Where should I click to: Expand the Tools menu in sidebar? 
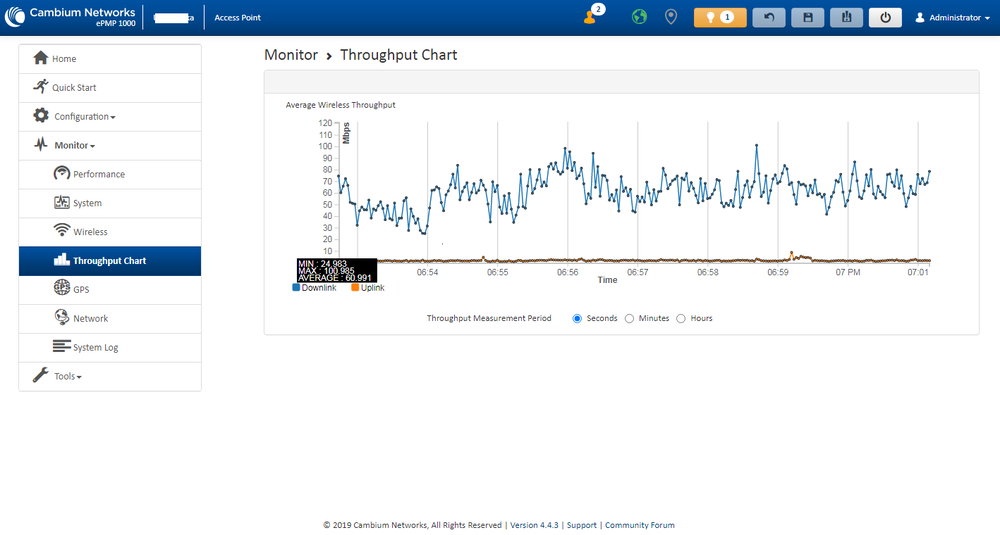click(67, 377)
